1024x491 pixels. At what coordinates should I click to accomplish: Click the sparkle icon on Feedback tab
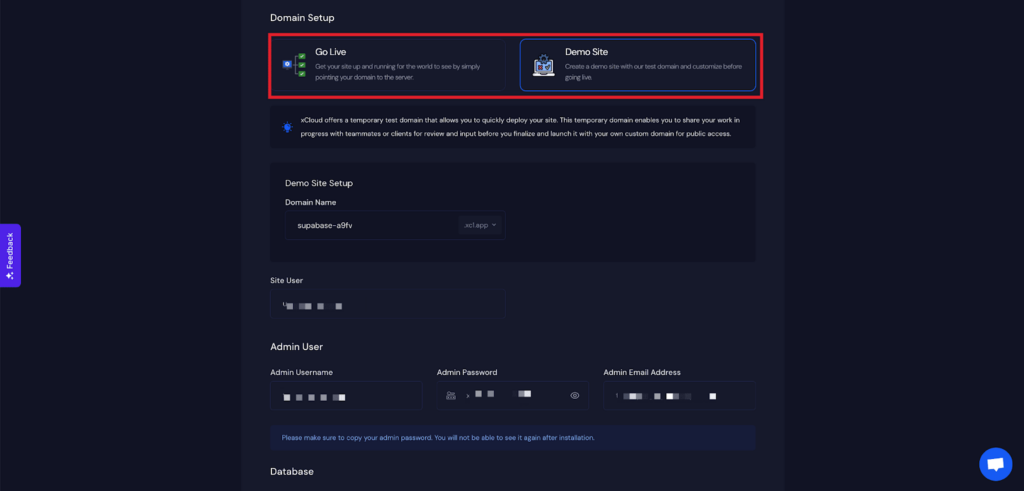tap(10, 276)
